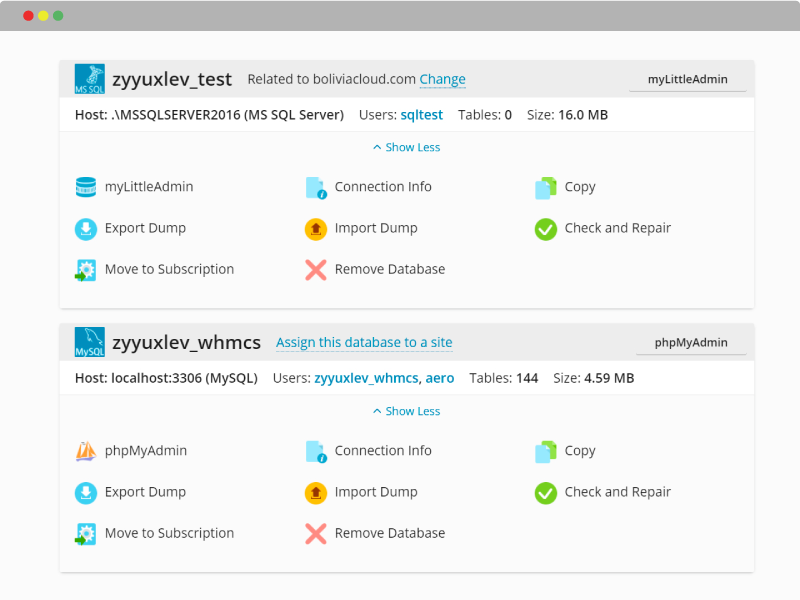Open the aero database user link
Image resolution: width=800 pixels, height=600 pixels.
pos(440,378)
